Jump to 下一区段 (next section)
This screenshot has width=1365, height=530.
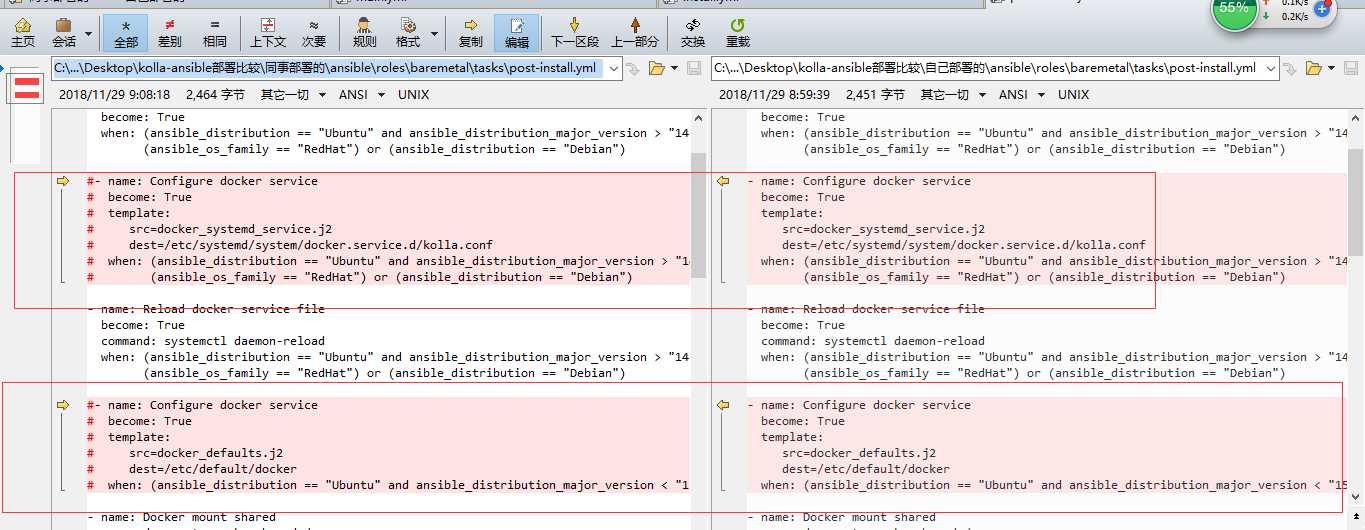click(575, 32)
